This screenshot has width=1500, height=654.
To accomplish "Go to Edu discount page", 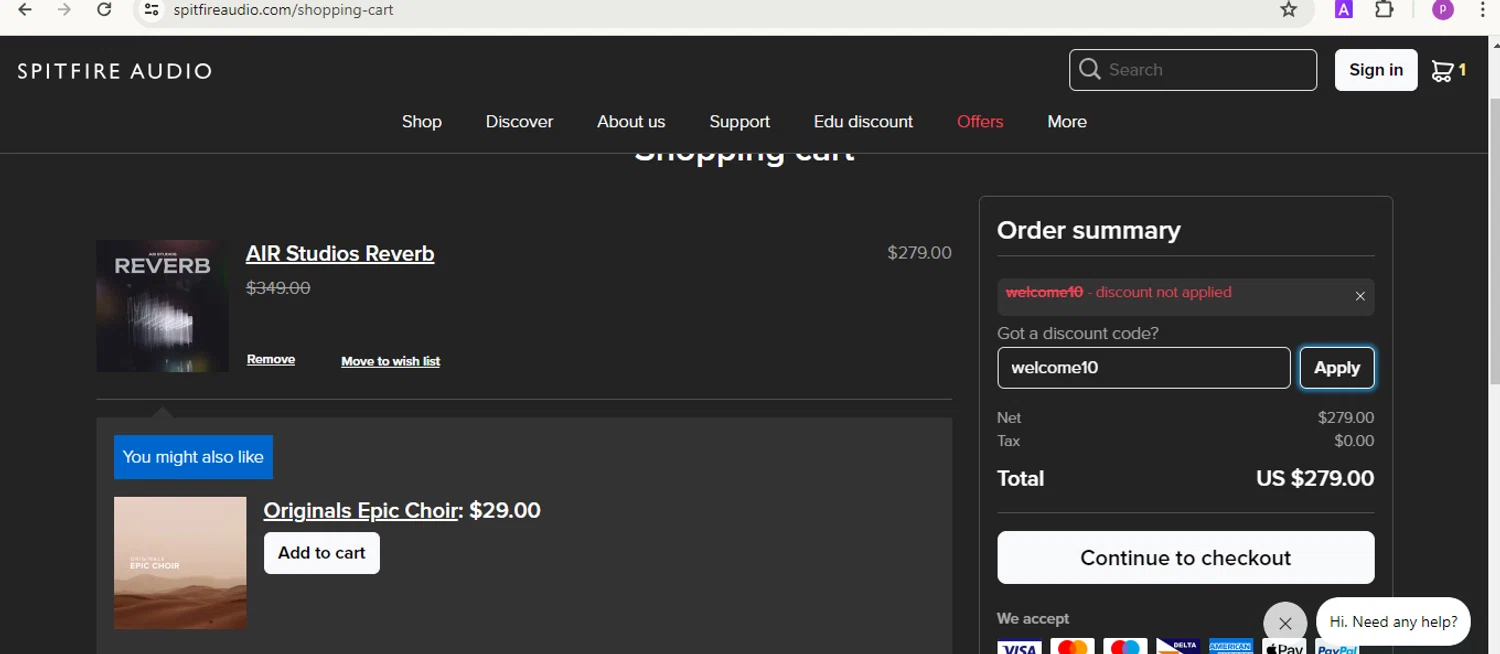I will 863,121.
